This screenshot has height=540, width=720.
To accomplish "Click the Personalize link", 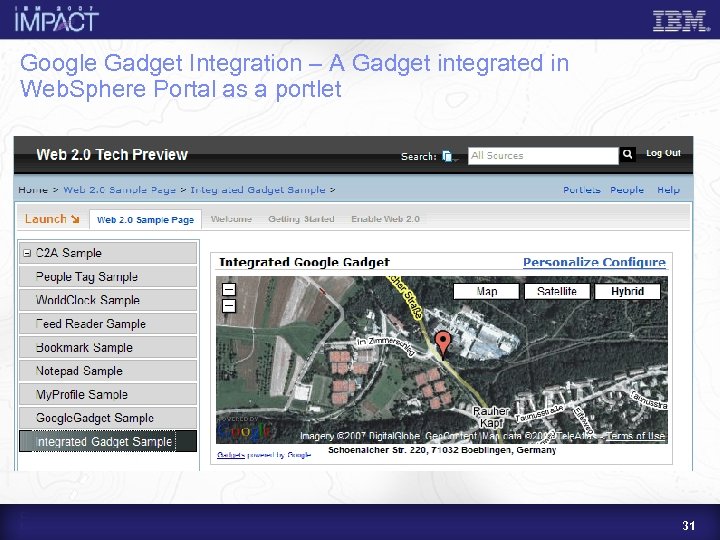I will click(x=561, y=262).
